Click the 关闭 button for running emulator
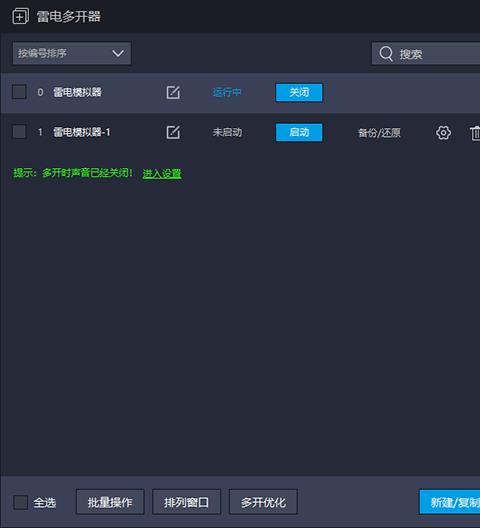Viewport: 480px width, 528px height. coord(299,92)
